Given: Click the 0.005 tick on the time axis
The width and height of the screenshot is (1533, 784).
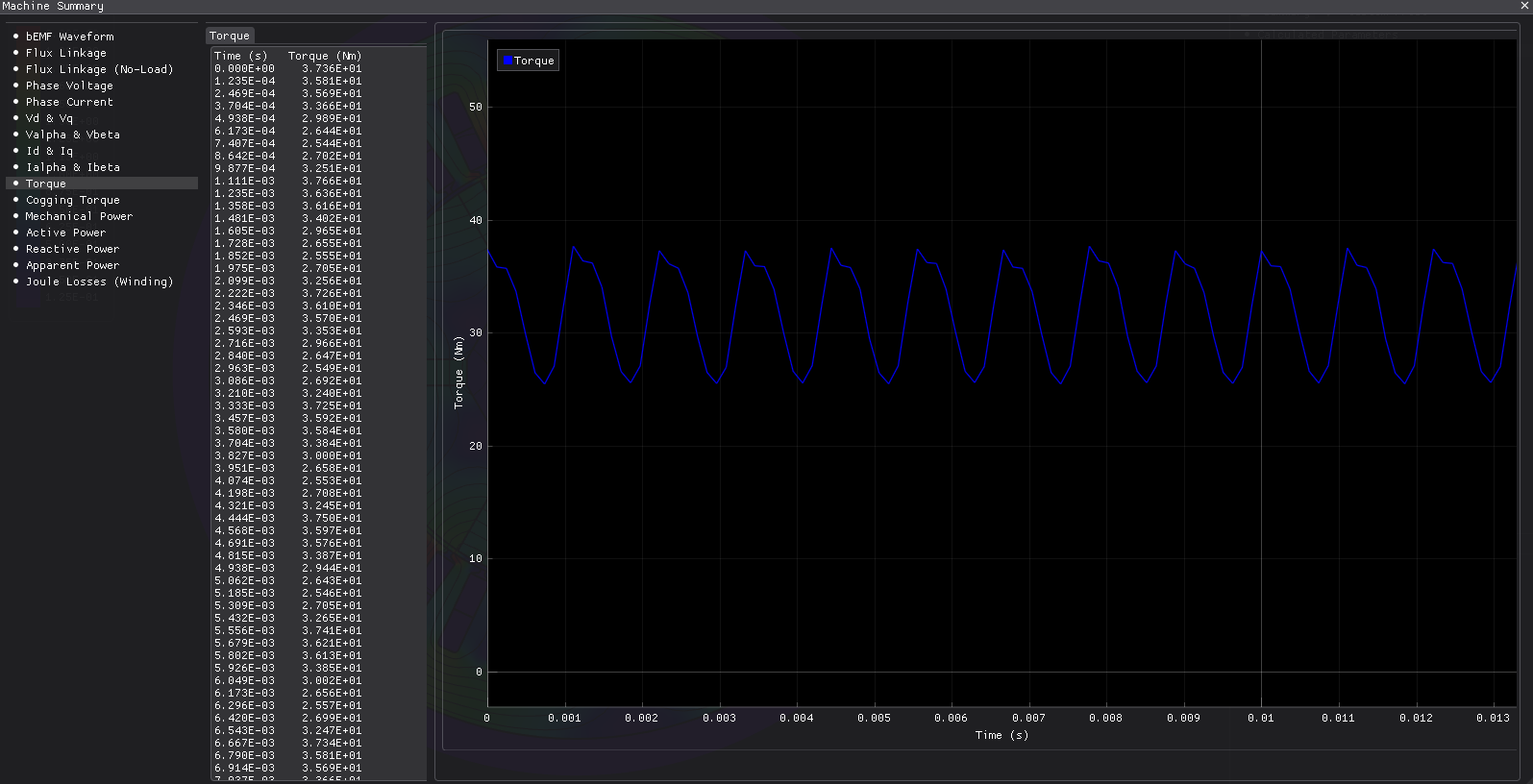Looking at the screenshot, I should 874,718.
